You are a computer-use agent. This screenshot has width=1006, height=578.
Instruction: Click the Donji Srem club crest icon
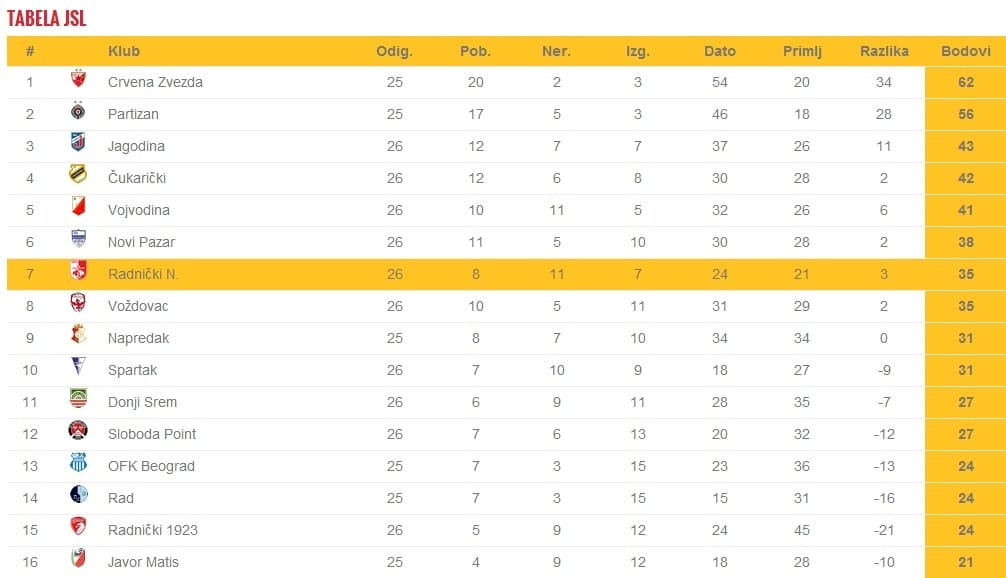pyautogui.click(x=78, y=399)
